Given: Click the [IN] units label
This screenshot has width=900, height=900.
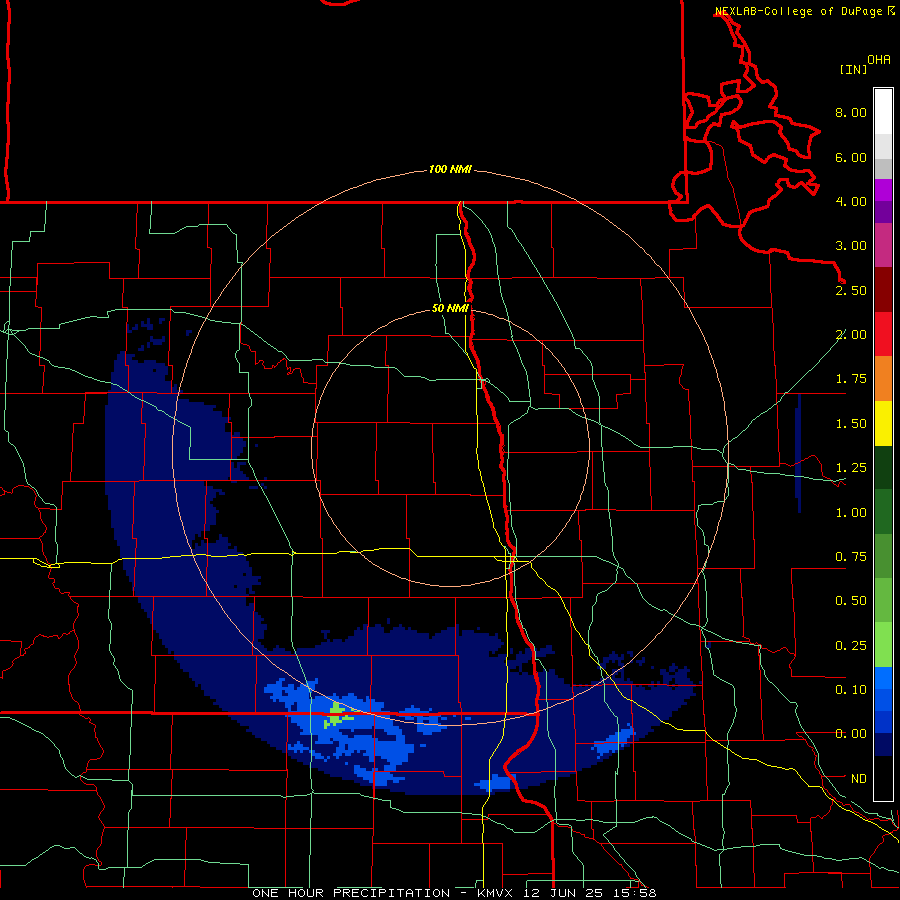Looking at the screenshot, I should pyautogui.click(x=853, y=69).
